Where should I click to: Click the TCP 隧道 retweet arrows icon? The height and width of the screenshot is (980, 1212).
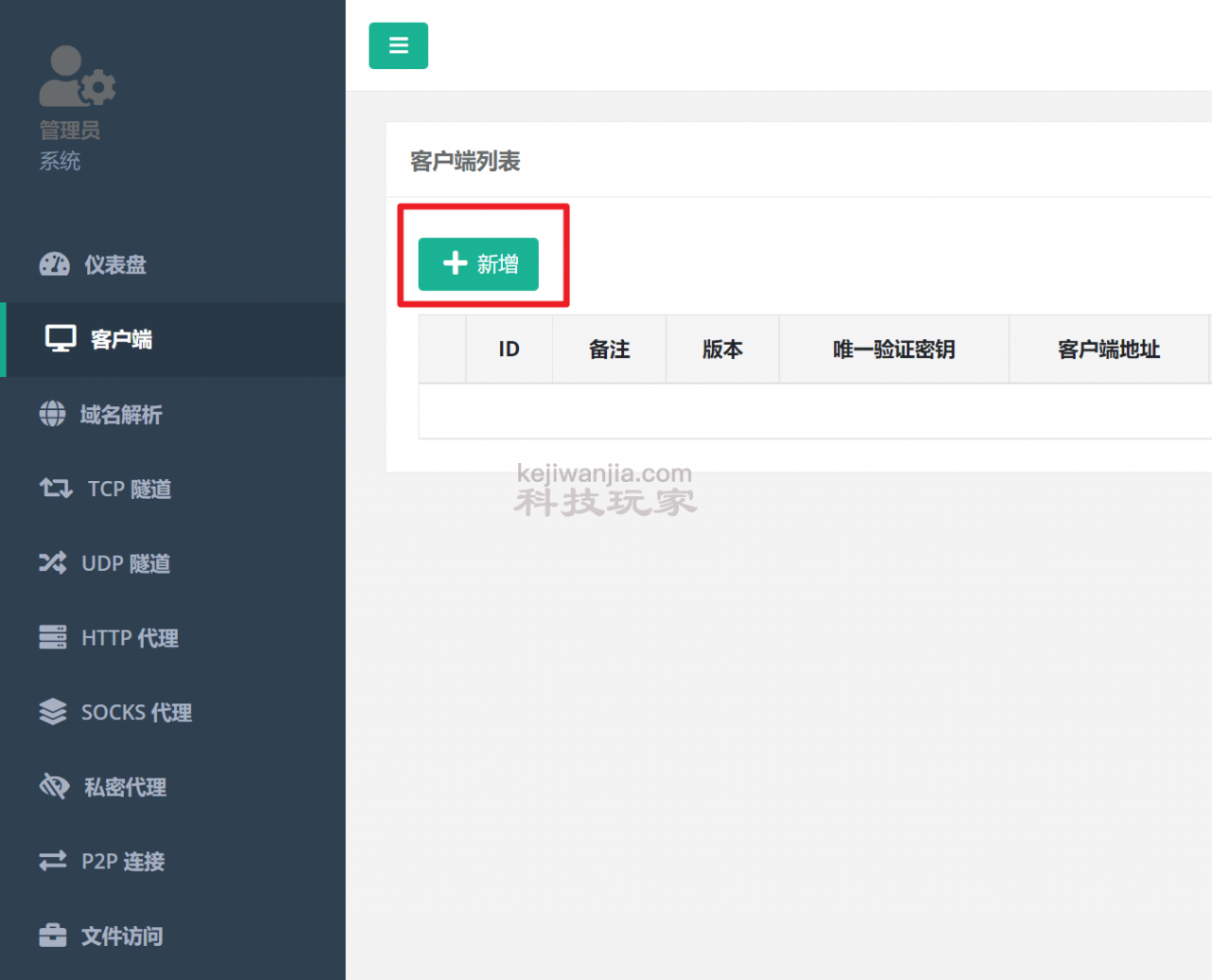(x=55, y=489)
